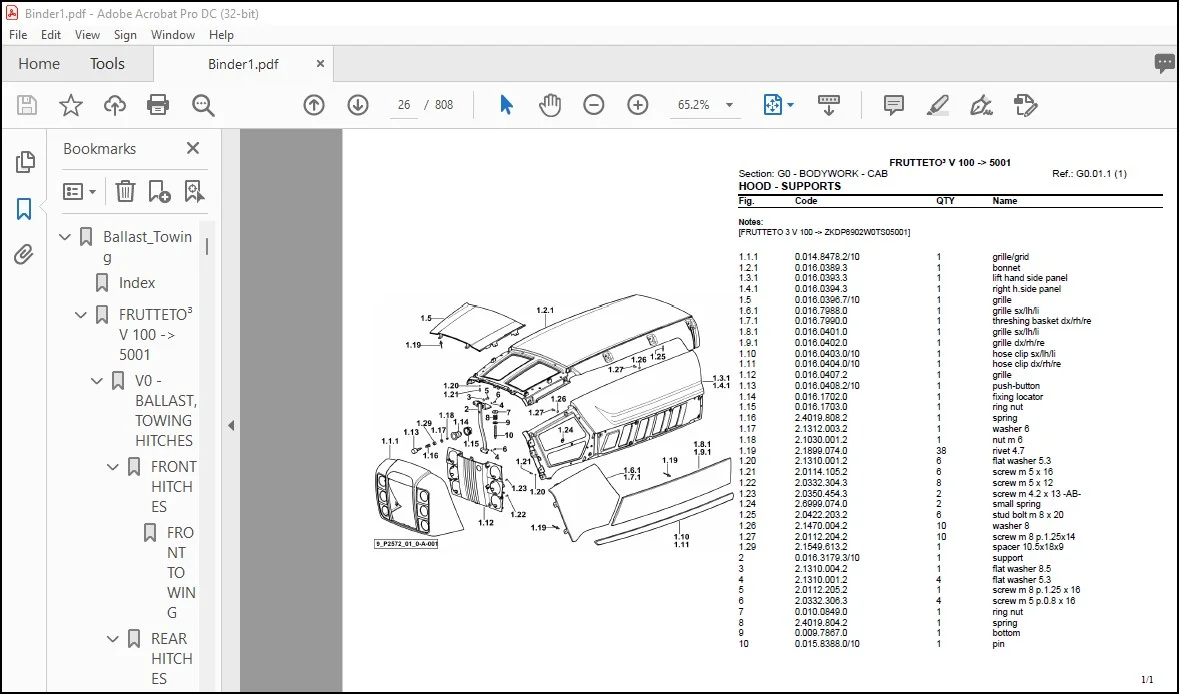Open the Edit menu
The width and height of the screenshot is (1179, 694).
pos(50,35)
